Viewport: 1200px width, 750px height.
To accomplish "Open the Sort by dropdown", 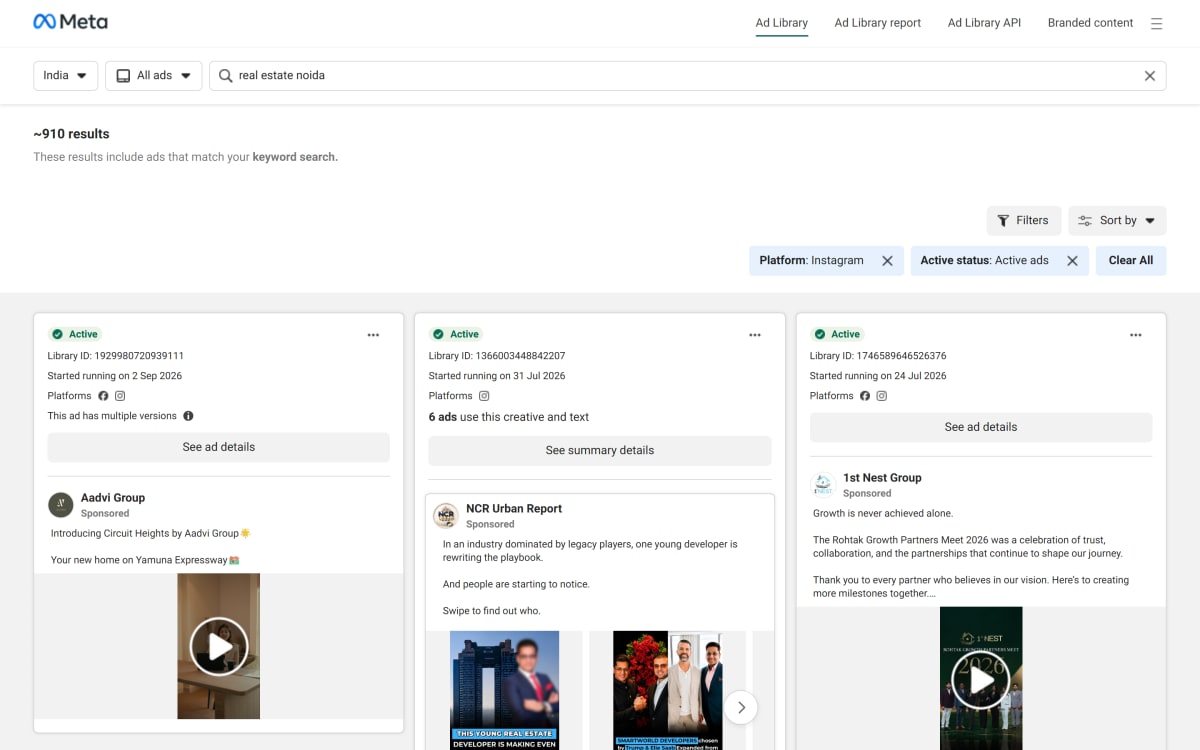I will [1117, 221].
